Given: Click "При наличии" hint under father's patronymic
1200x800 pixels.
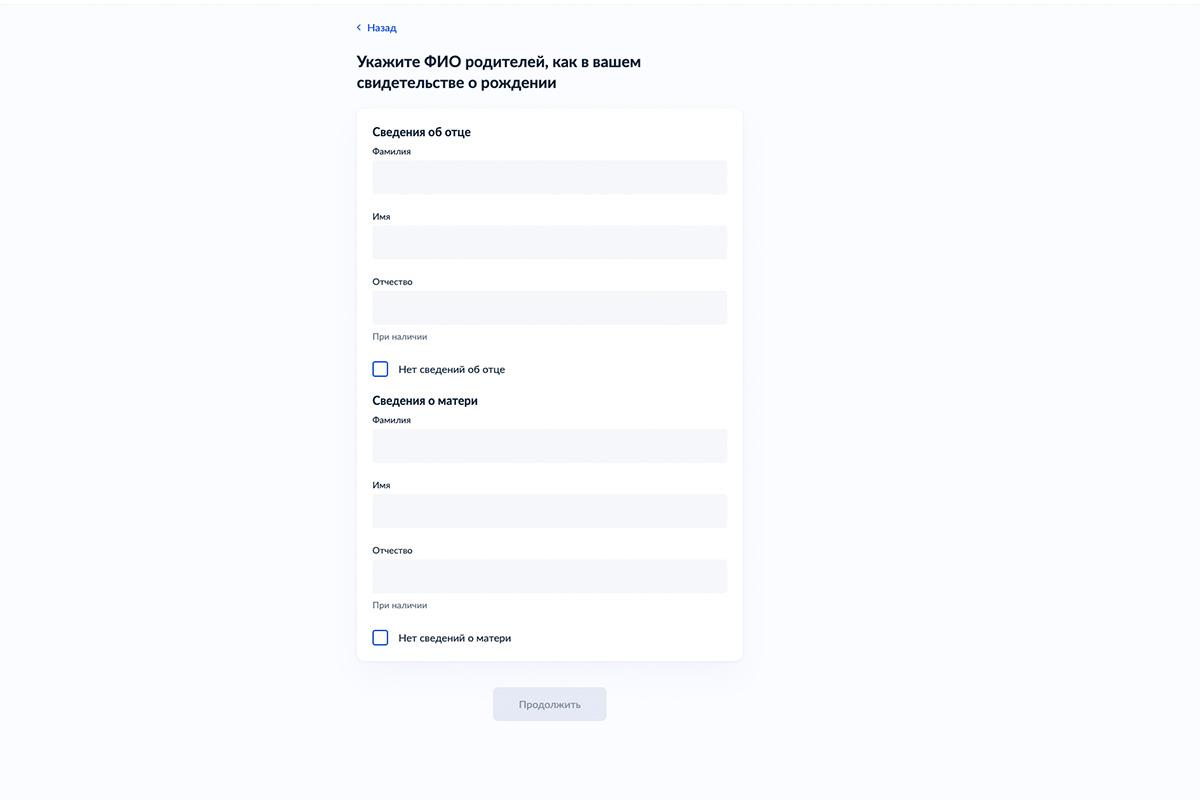Looking at the screenshot, I should [x=399, y=337].
